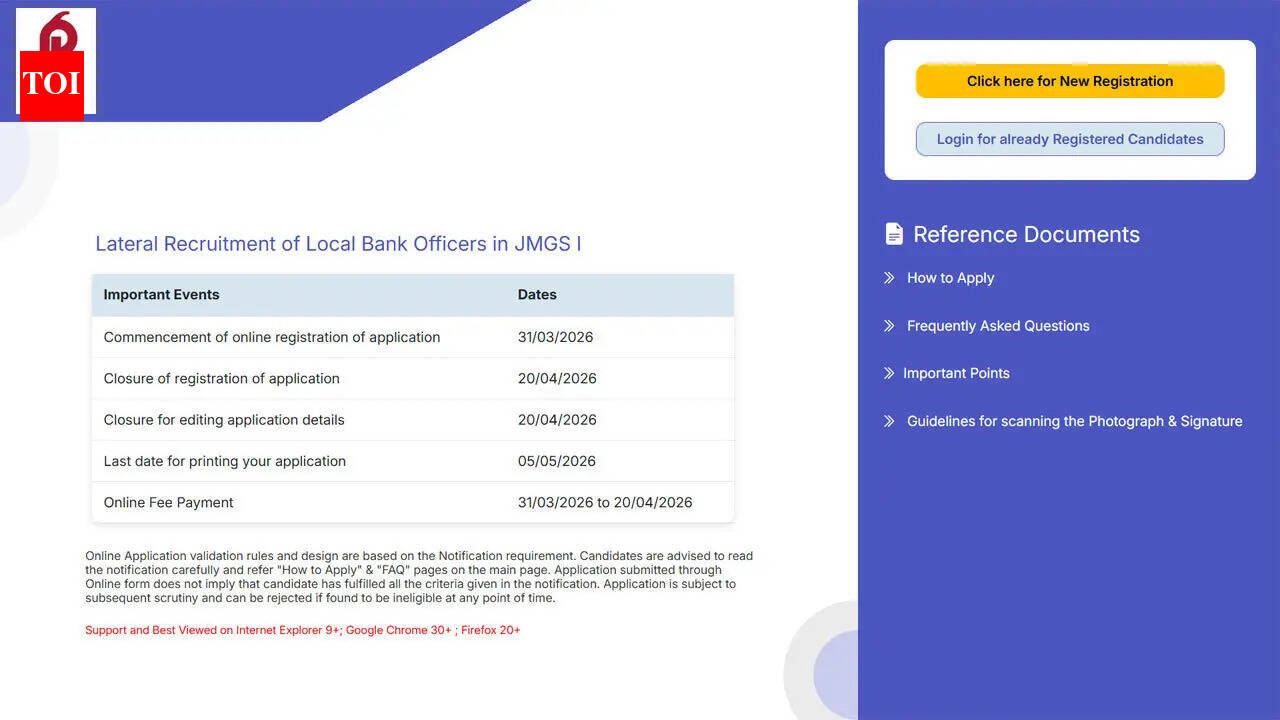Screen dimensions: 1280x720
Task: Select the Important Events column header
Action: point(161,294)
